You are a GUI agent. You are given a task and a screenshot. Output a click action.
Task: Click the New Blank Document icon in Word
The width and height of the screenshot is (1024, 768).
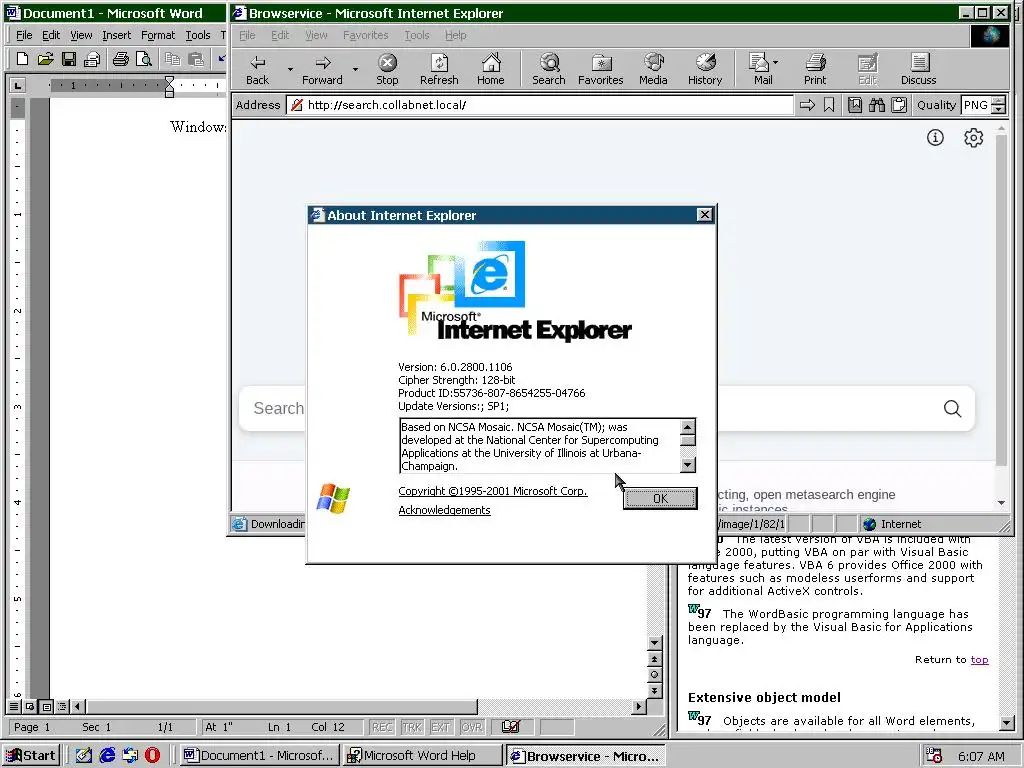[22, 59]
